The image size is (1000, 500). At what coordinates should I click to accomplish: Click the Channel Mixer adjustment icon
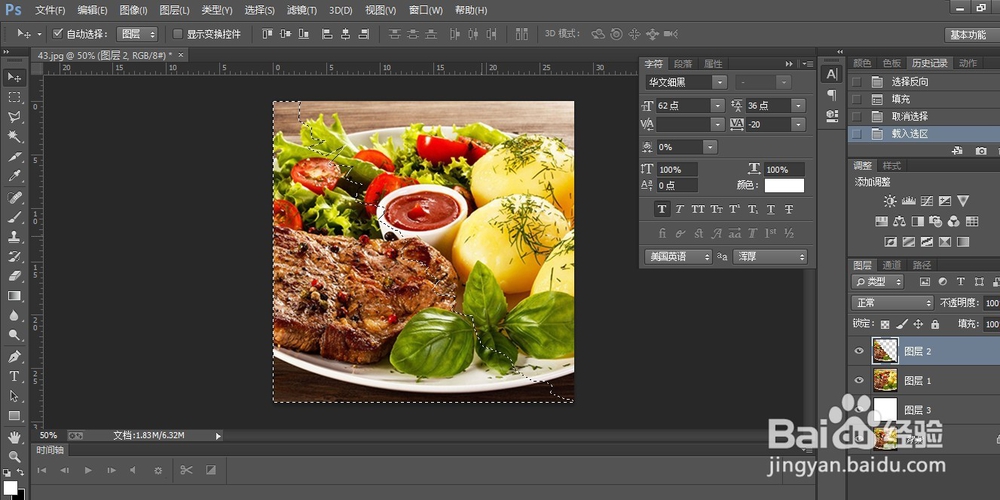[953, 221]
